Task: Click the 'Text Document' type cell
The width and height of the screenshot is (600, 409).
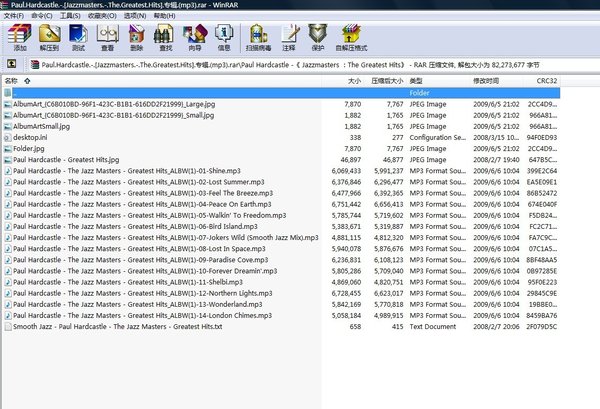Action: click(x=432, y=326)
